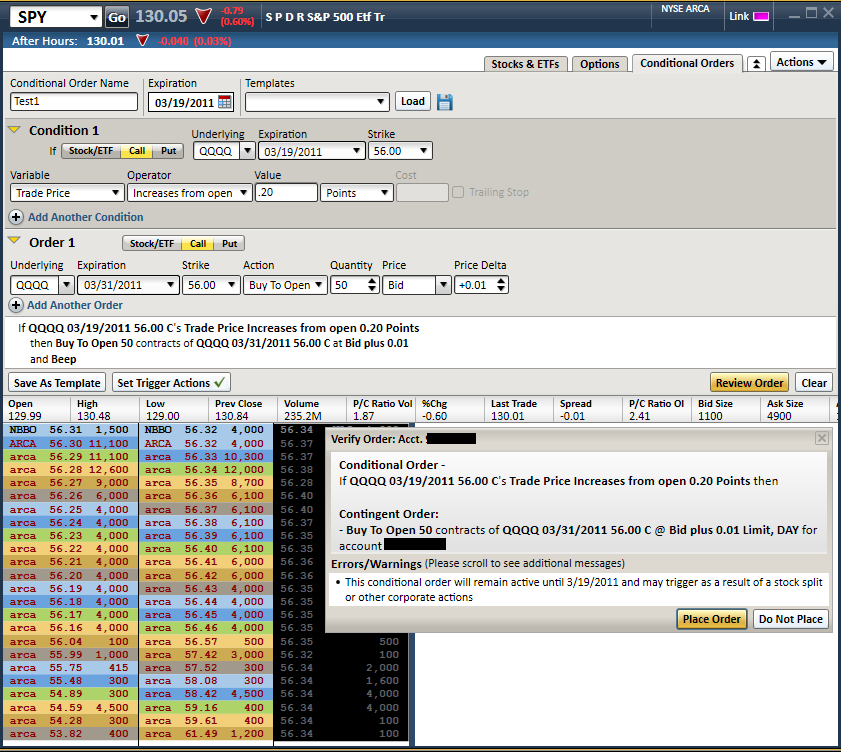Click the magenta Link color indicator
841x752 pixels.
[761, 17]
